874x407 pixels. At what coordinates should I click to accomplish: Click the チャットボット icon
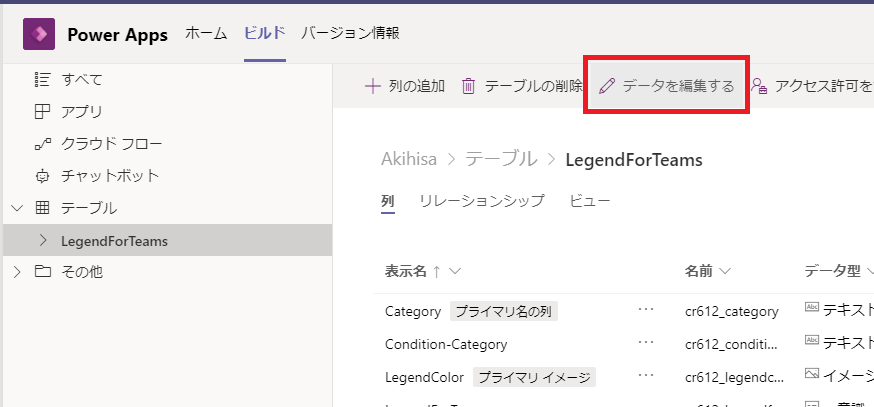coord(42,177)
